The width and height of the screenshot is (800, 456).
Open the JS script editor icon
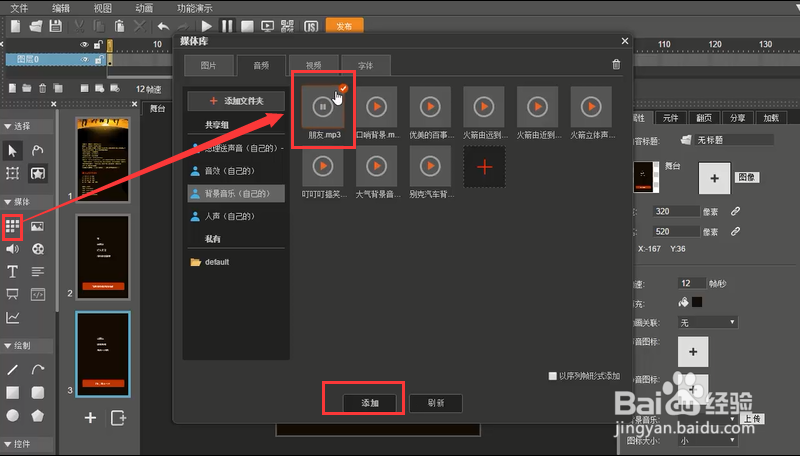point(311,27)
